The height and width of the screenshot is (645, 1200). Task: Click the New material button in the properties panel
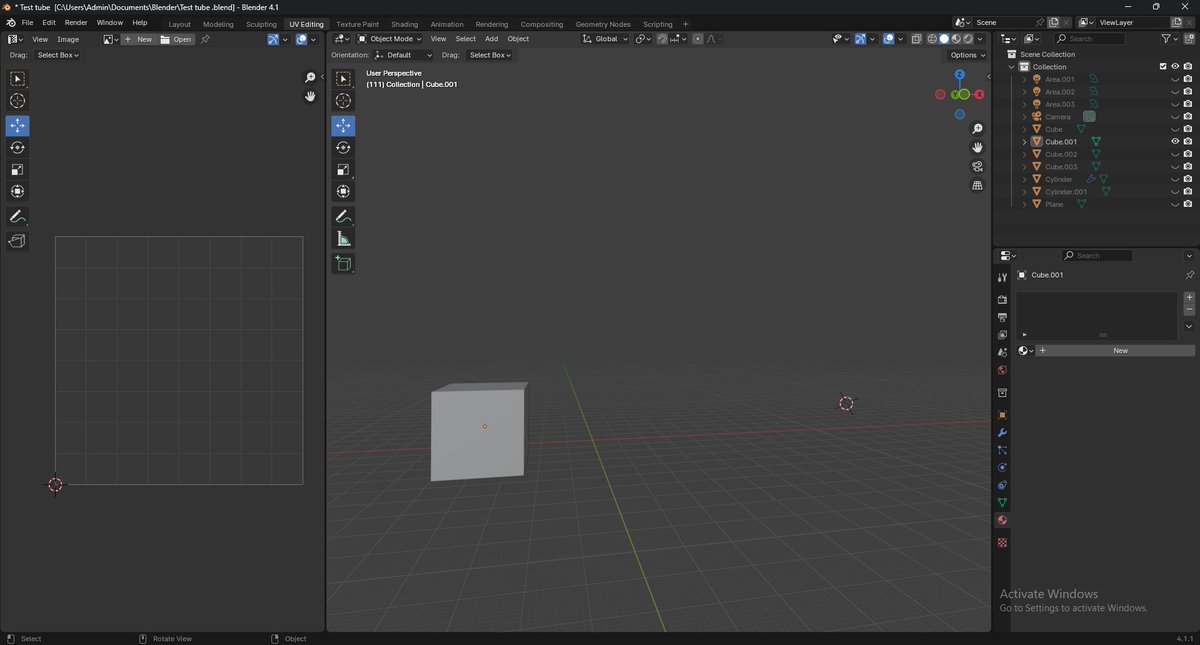[1119, 350]
